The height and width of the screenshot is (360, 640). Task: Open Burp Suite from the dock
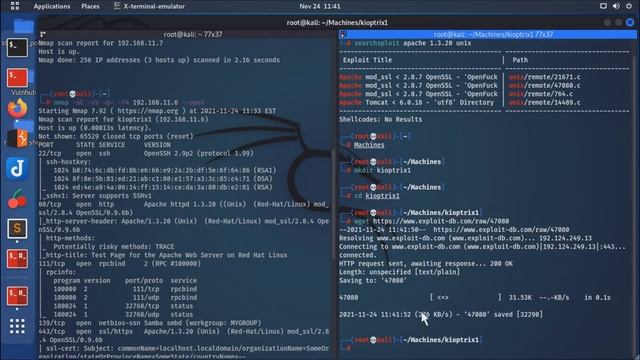pos(17,138)
